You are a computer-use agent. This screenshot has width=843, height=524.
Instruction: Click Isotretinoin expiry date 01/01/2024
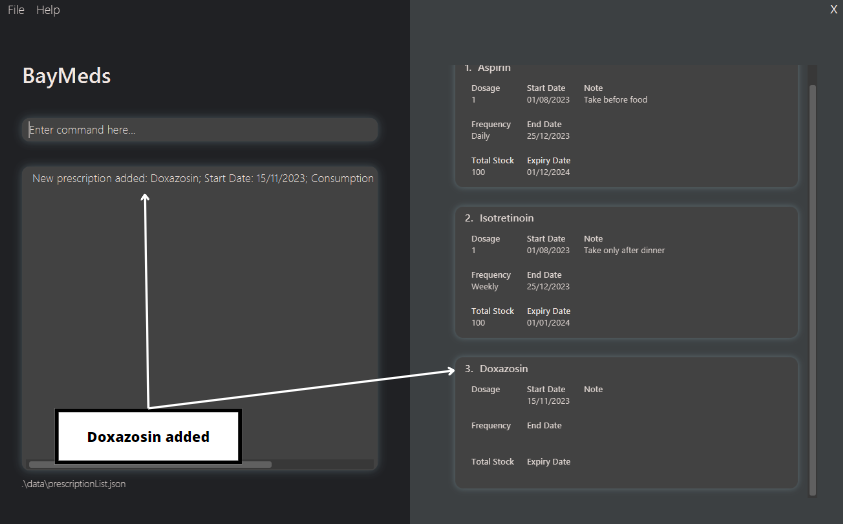[548, 323]
